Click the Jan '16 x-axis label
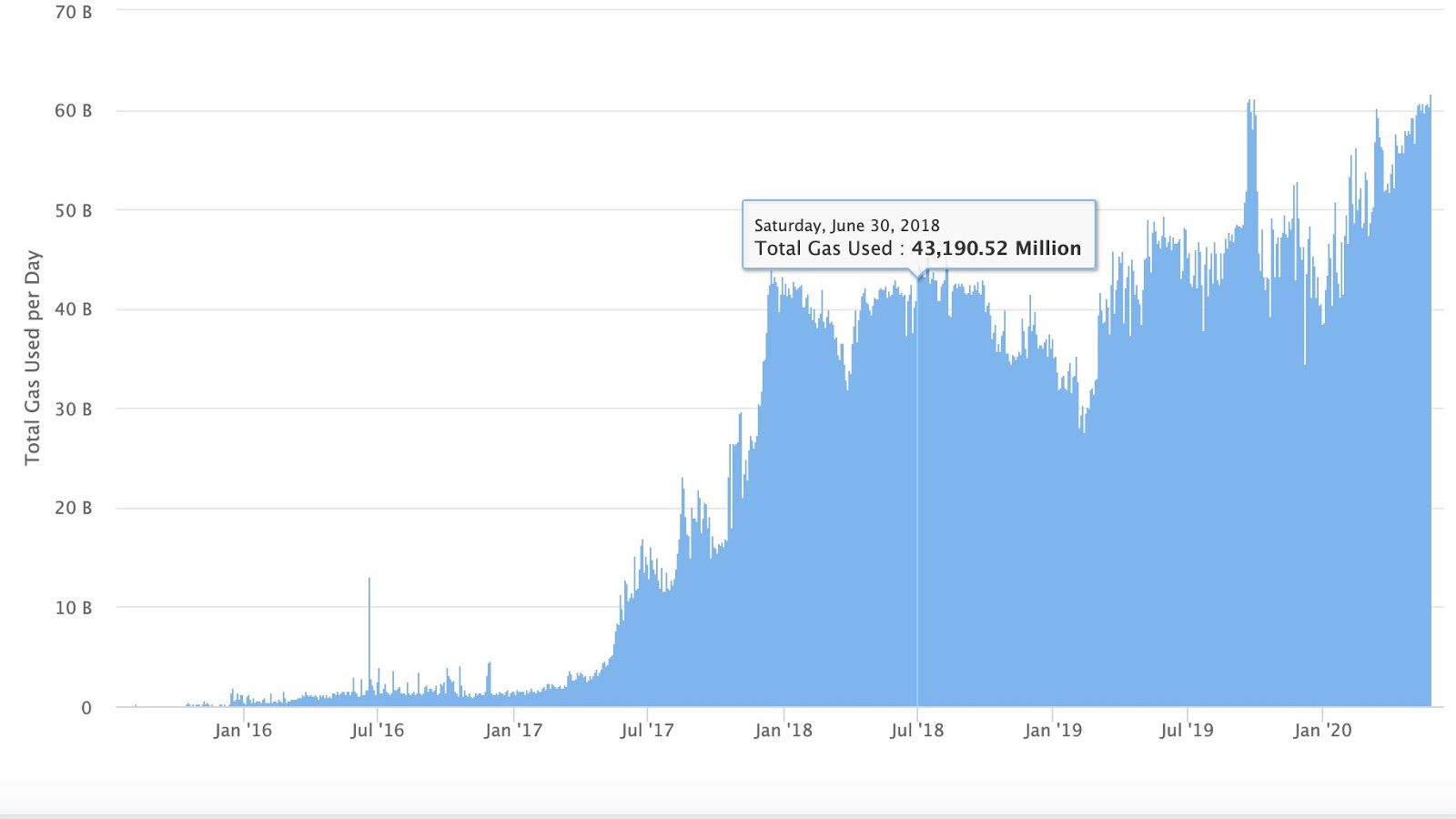1456x819 pixels. pos(243,730)
